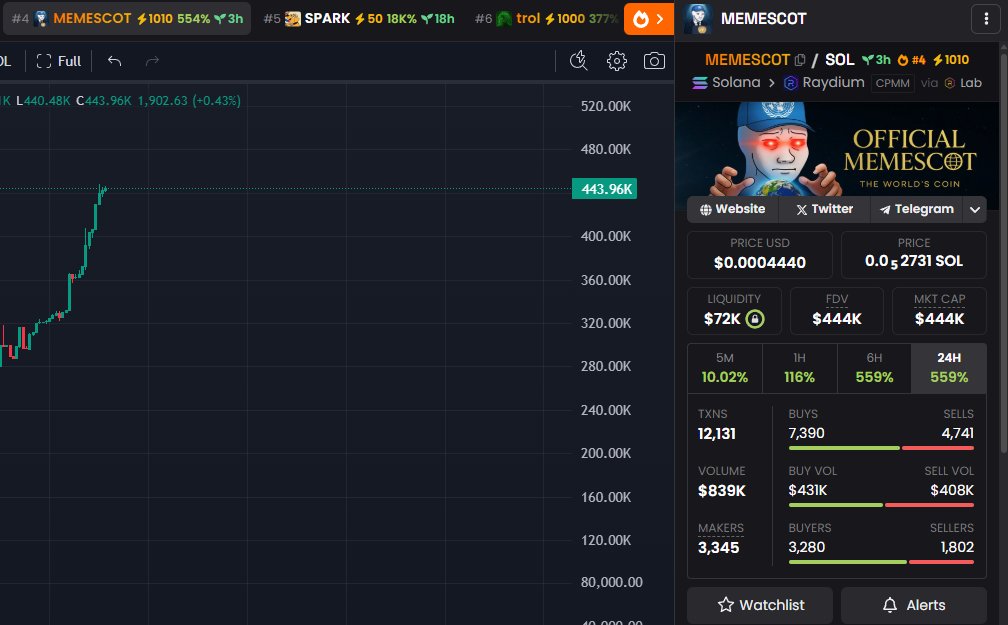
Task: Open trending token #4 MEMESCOT
Action: [127, 19]
